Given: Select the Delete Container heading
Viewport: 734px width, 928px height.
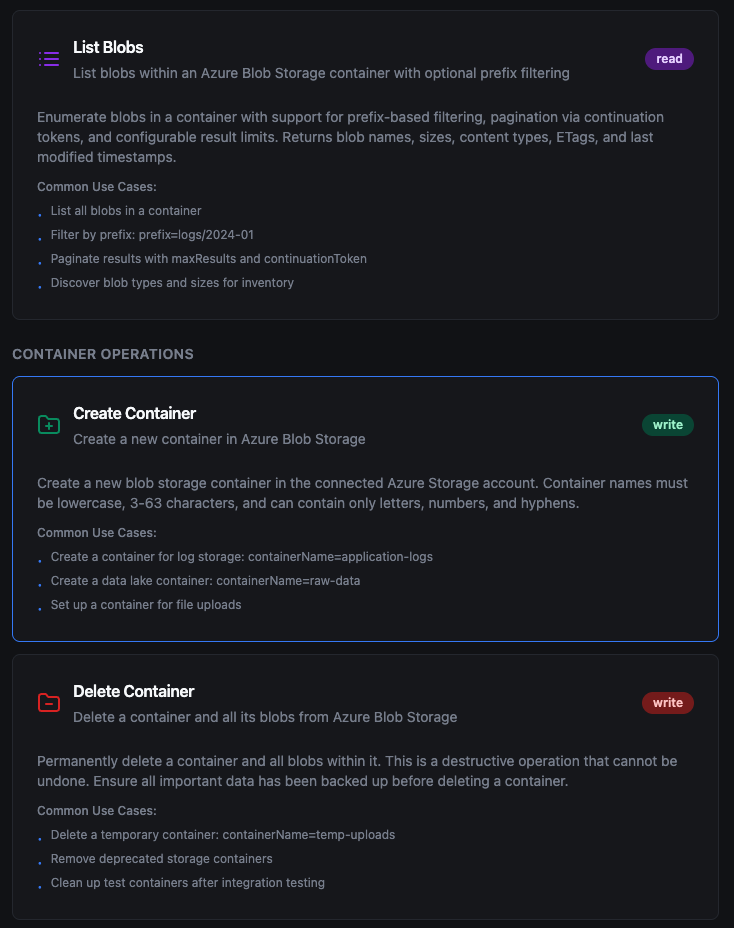Looking at the screenshot, I should tap(133, 691).
